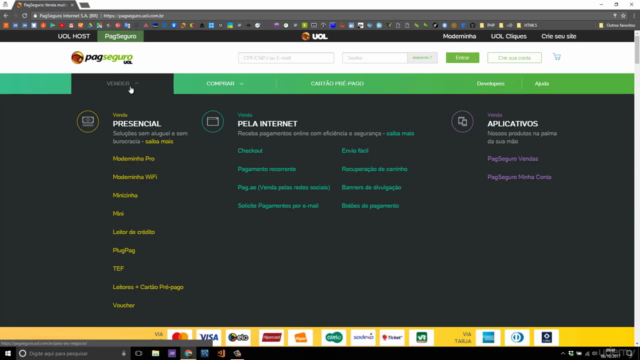Image resolution: width=640 pixels, height=360 pixels.
Task: Select the VR payment logo
Action: [x=422, y=337]
